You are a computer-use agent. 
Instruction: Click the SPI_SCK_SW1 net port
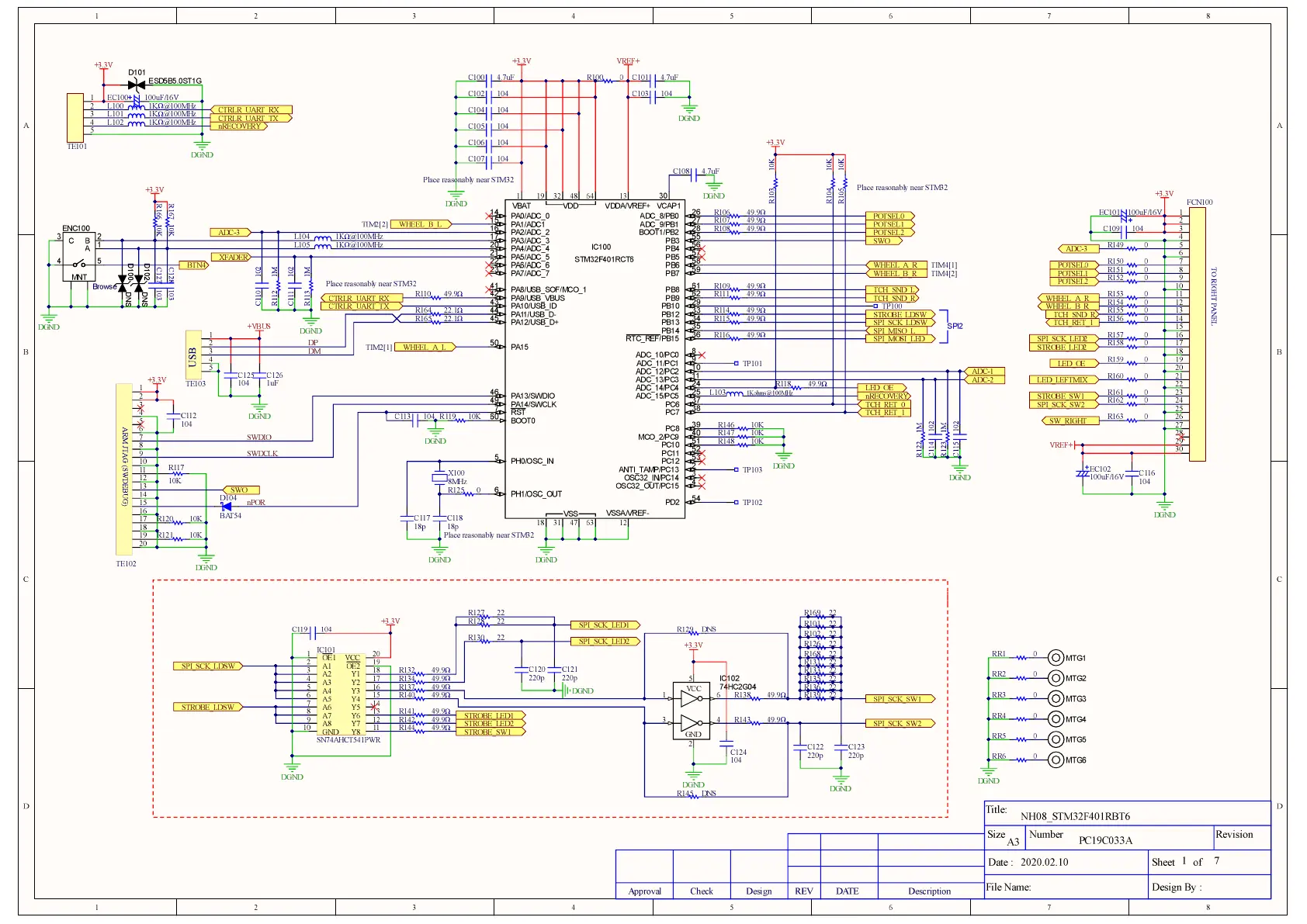coord(900,698)
